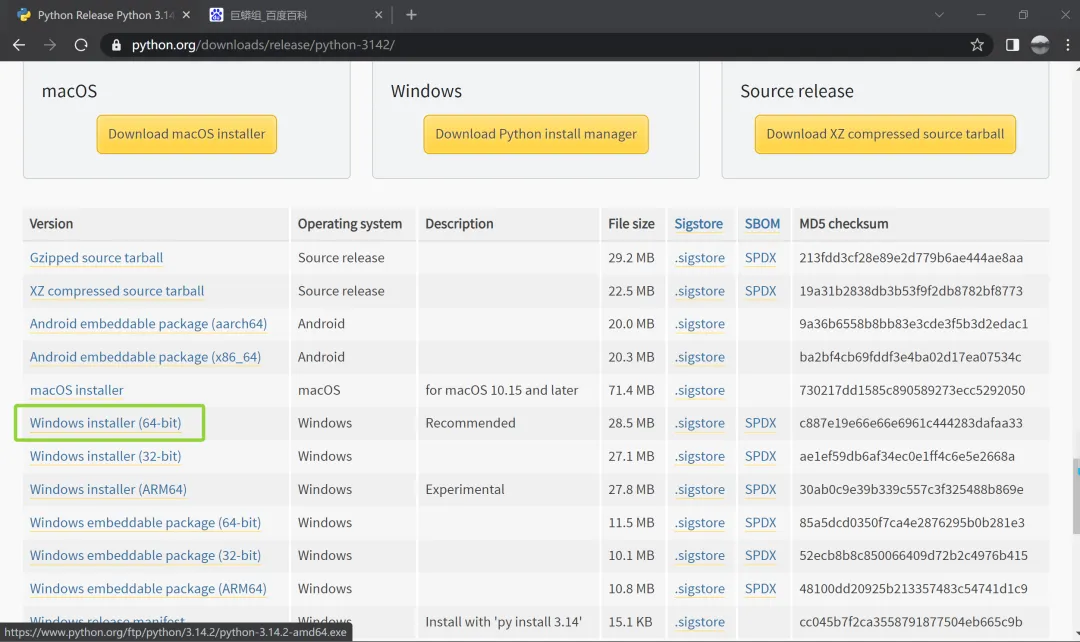Expand the tab search chevron
The height and width of the screenshot is (642, 1080).
tap(939, 15)
